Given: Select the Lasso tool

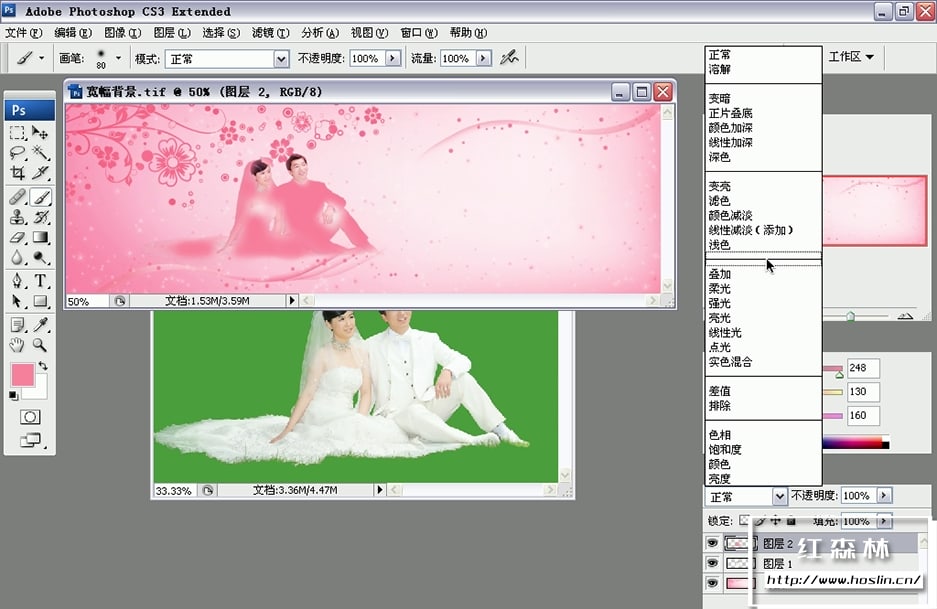Looking at the screenshot, I should (17, 153).
